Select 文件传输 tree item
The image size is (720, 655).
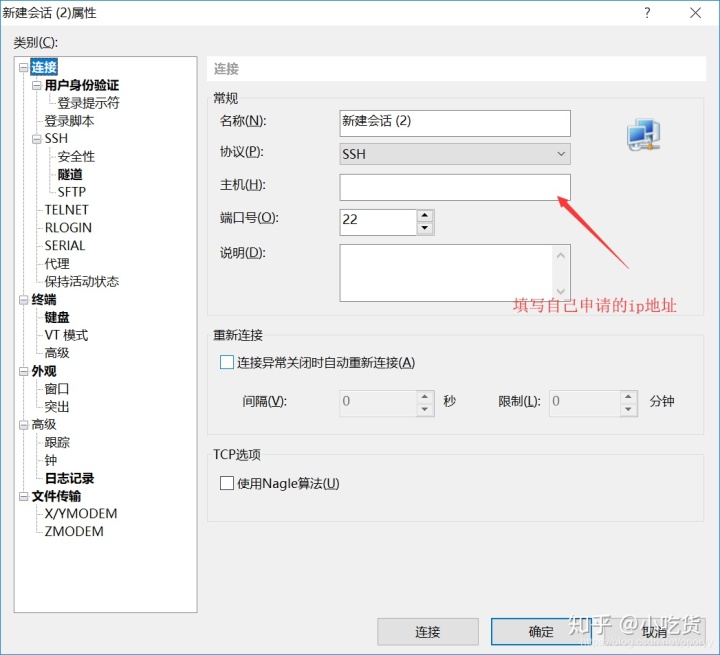click(56, 496)
